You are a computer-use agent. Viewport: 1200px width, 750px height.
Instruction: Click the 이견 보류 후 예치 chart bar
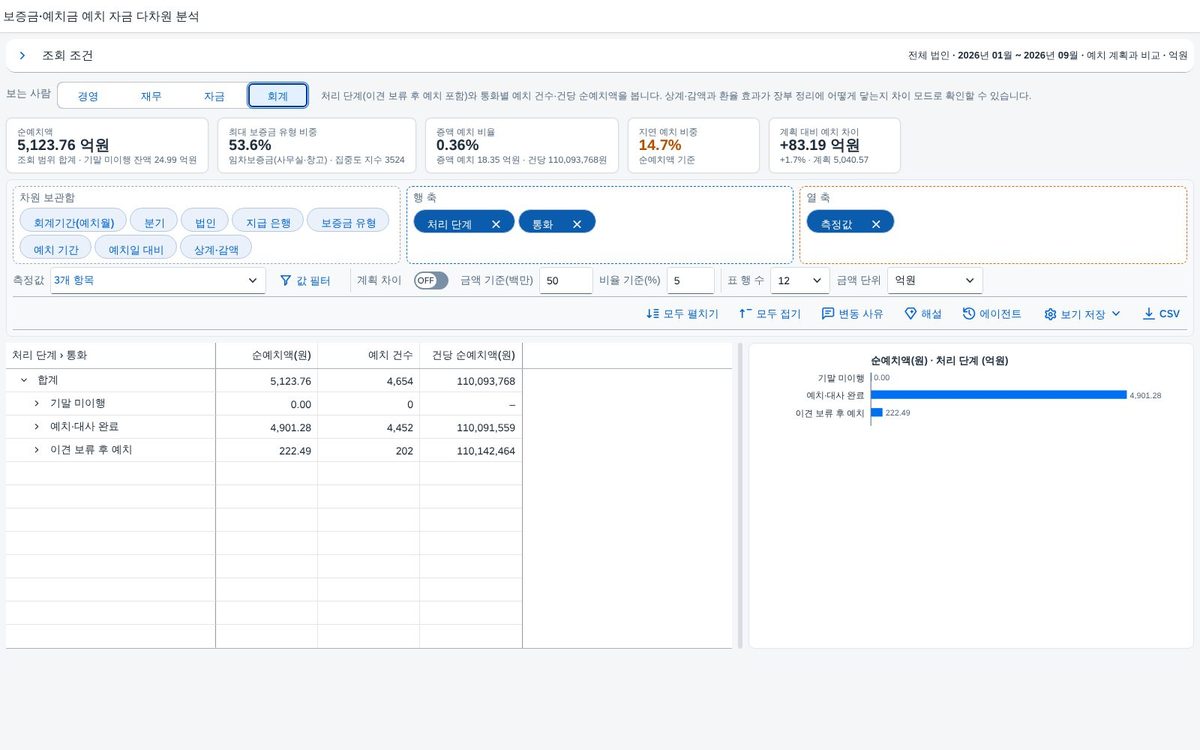point(877,412)
